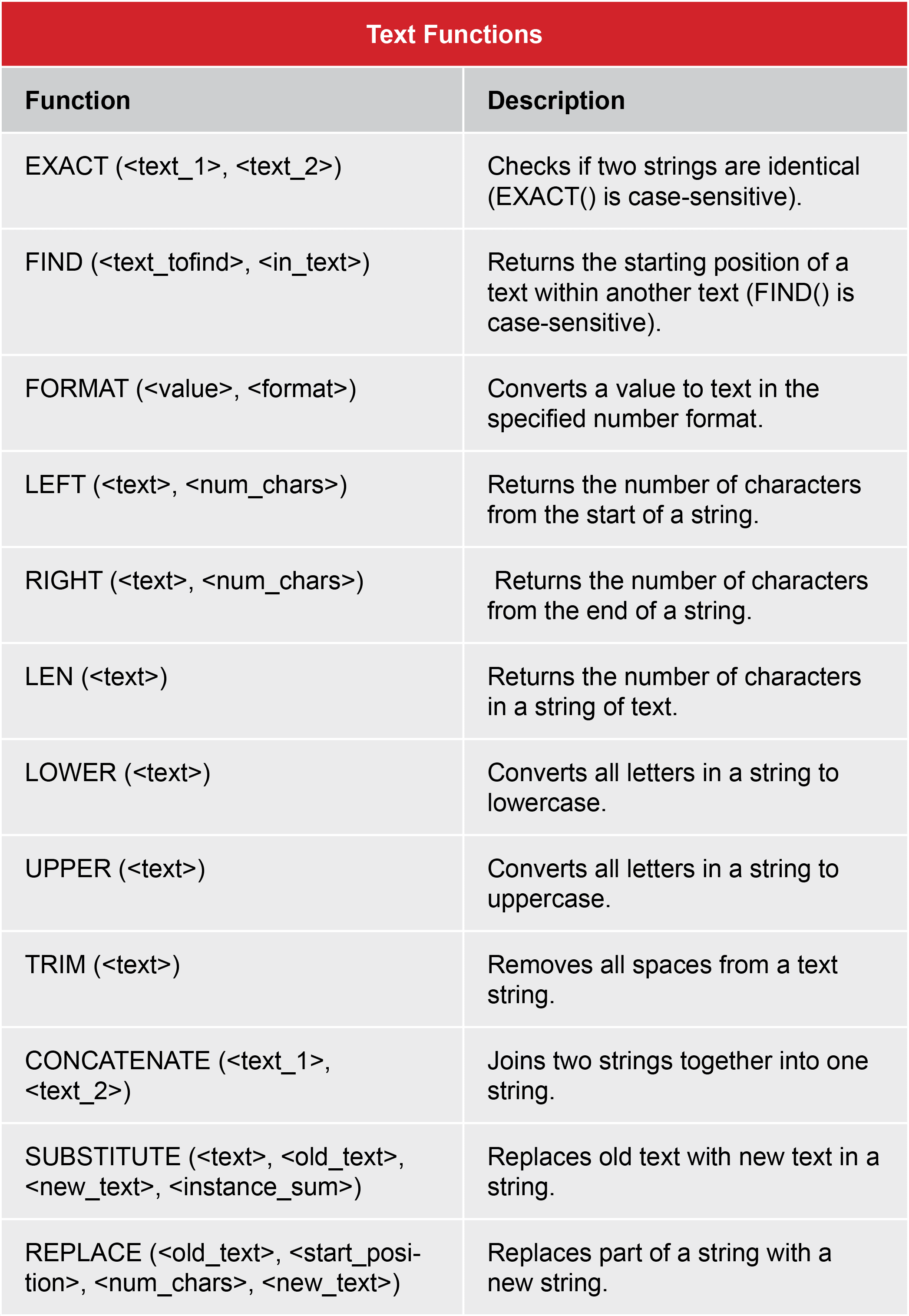Click the CONCATENATE function syntax cell
This screenshot has height=1316, width=909.
click(x=177, y=1076)
